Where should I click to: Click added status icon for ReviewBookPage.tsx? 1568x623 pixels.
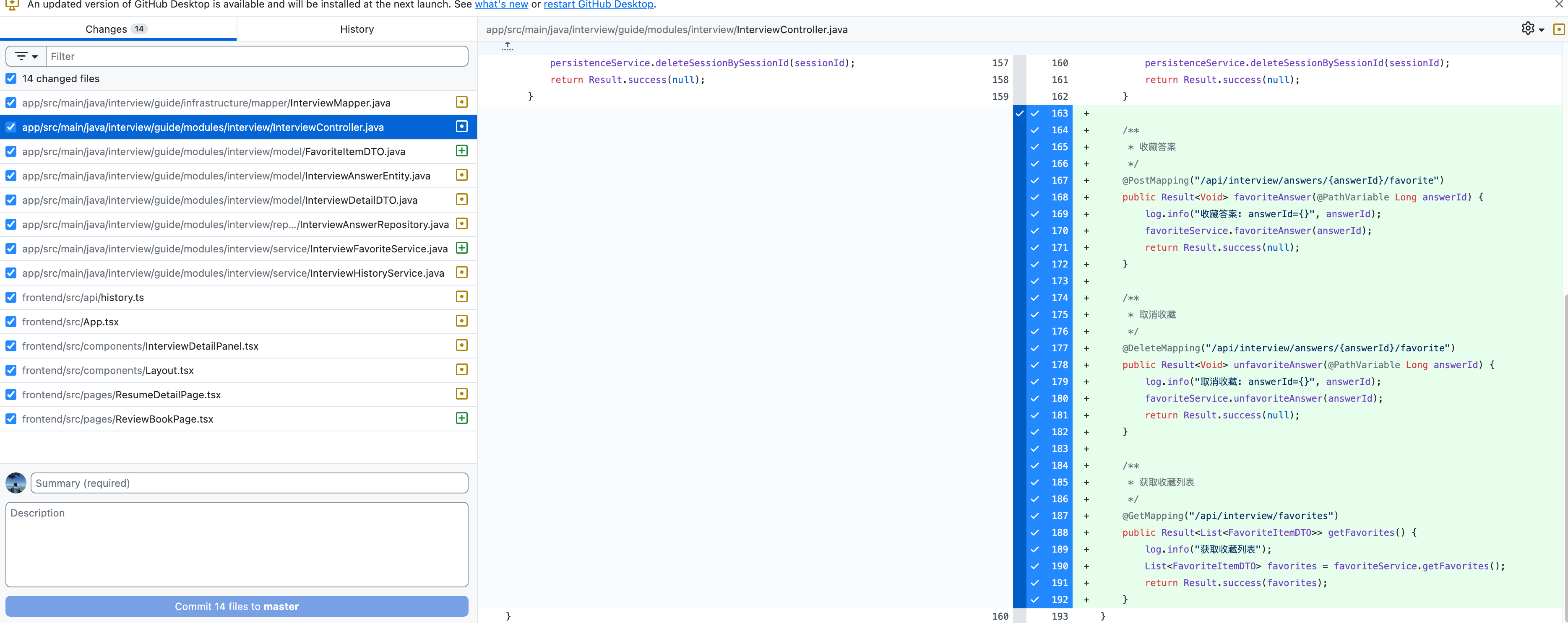pyautogui.click(x=461, y=418)
